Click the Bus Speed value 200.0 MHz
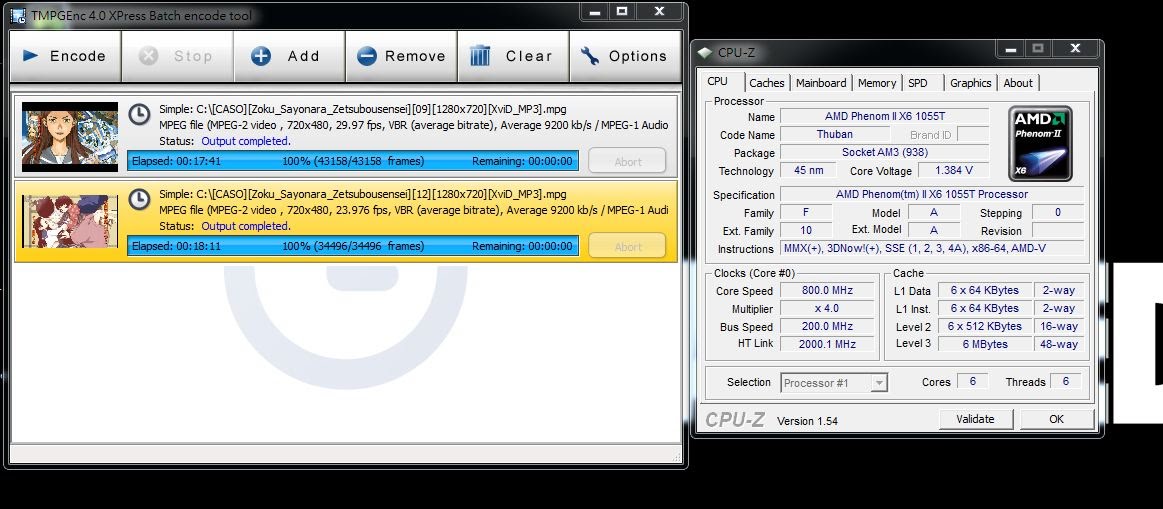 pyautogui.click(x=828, y=326)
